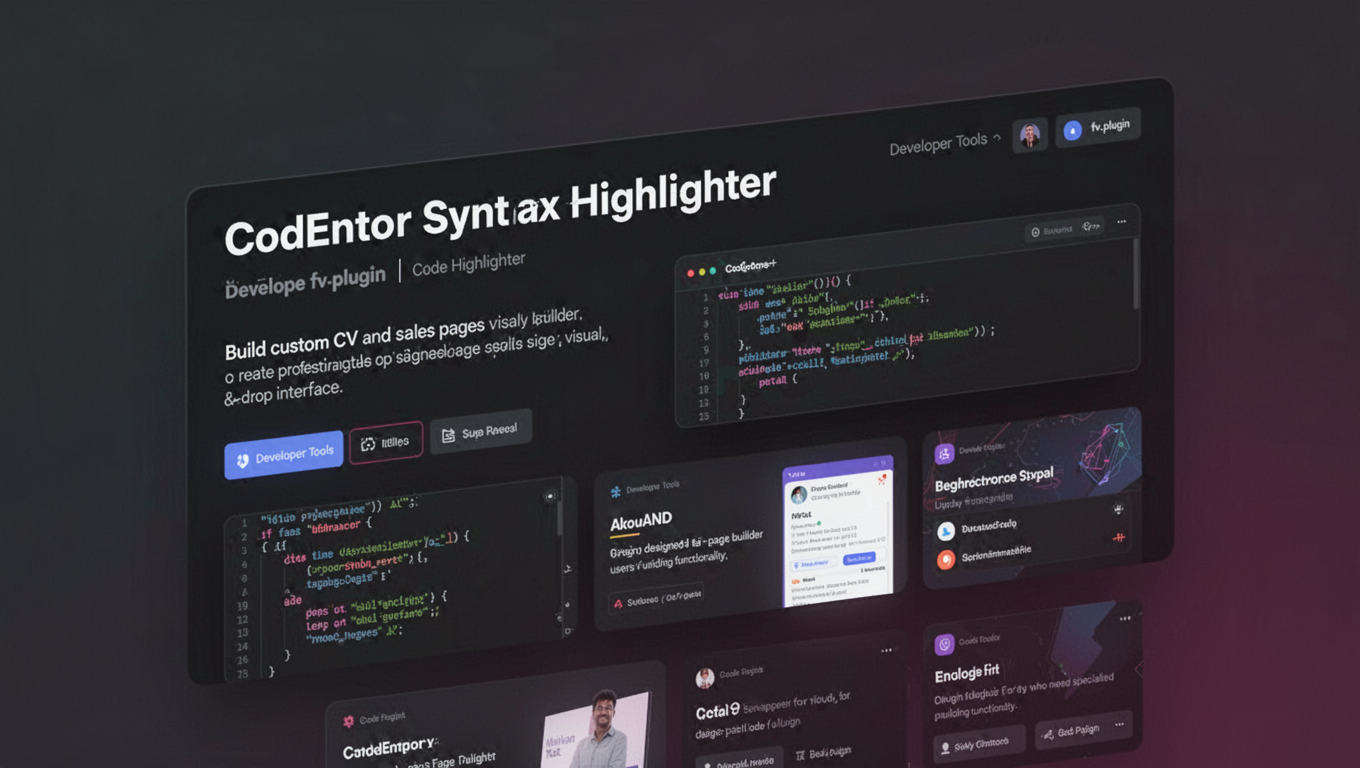Click the pink hash icon on the Beghrectrorce card
The width and height of the screenshot is (1360, 768).
1118,537
